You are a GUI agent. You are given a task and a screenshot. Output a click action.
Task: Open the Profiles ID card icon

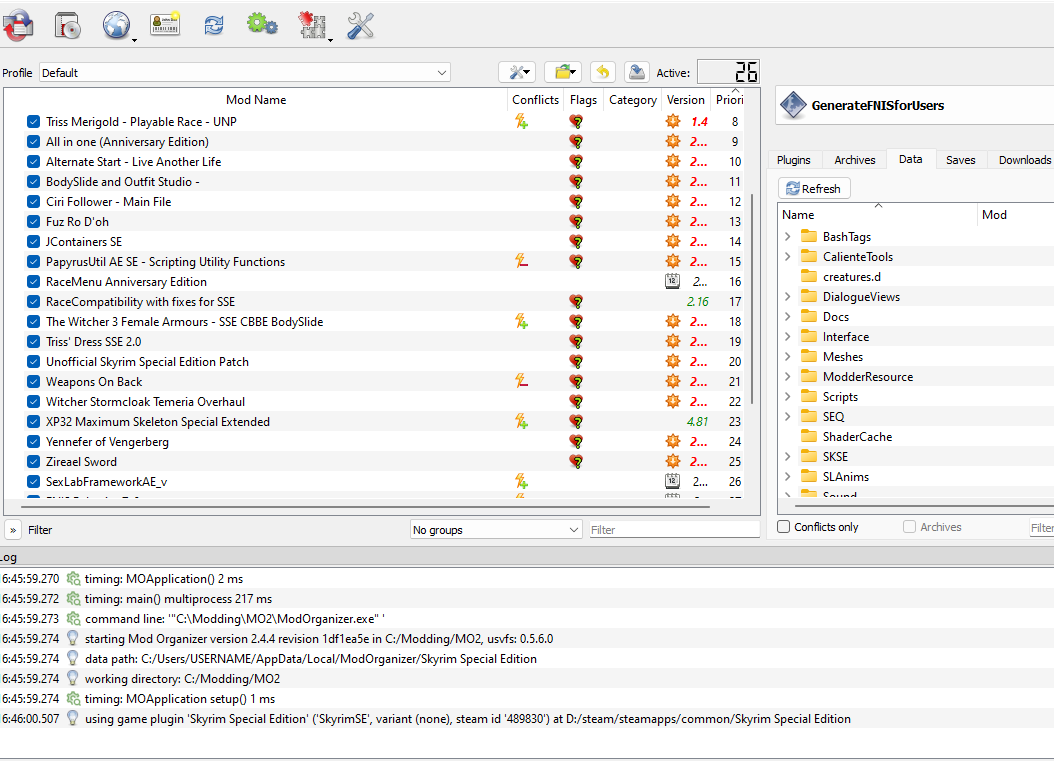point(165,26)
